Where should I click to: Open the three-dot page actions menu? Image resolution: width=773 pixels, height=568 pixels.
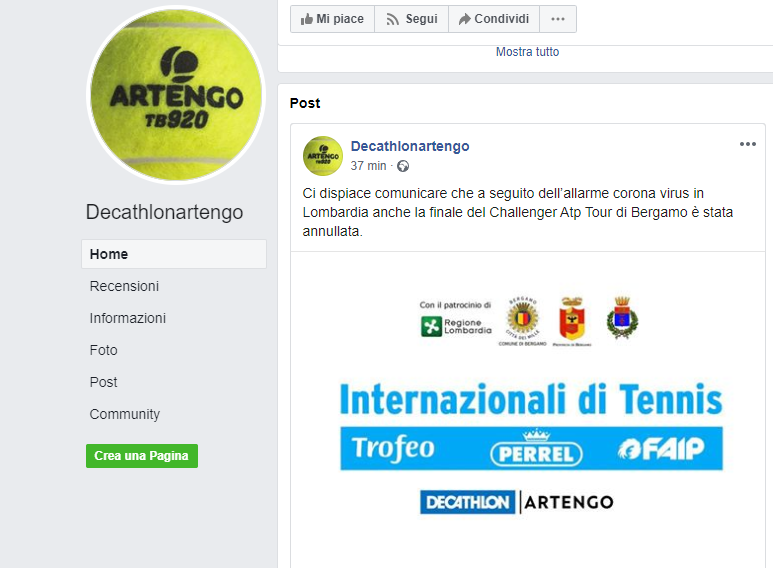pyautogui.click(x=558, y=19)
